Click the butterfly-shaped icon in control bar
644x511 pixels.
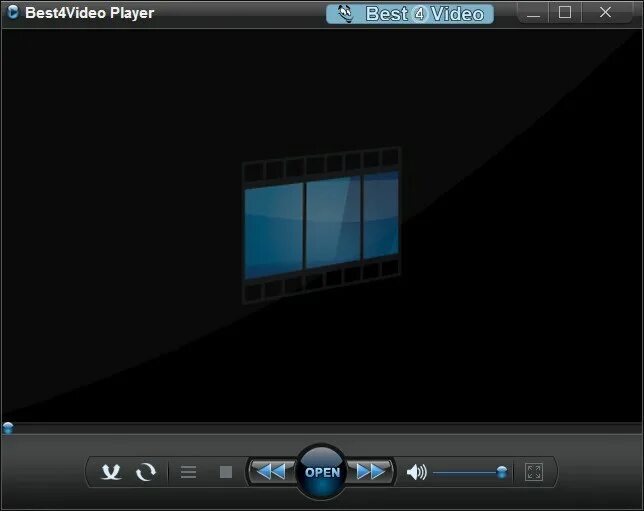pyautogui.click(x=111, y=472)
